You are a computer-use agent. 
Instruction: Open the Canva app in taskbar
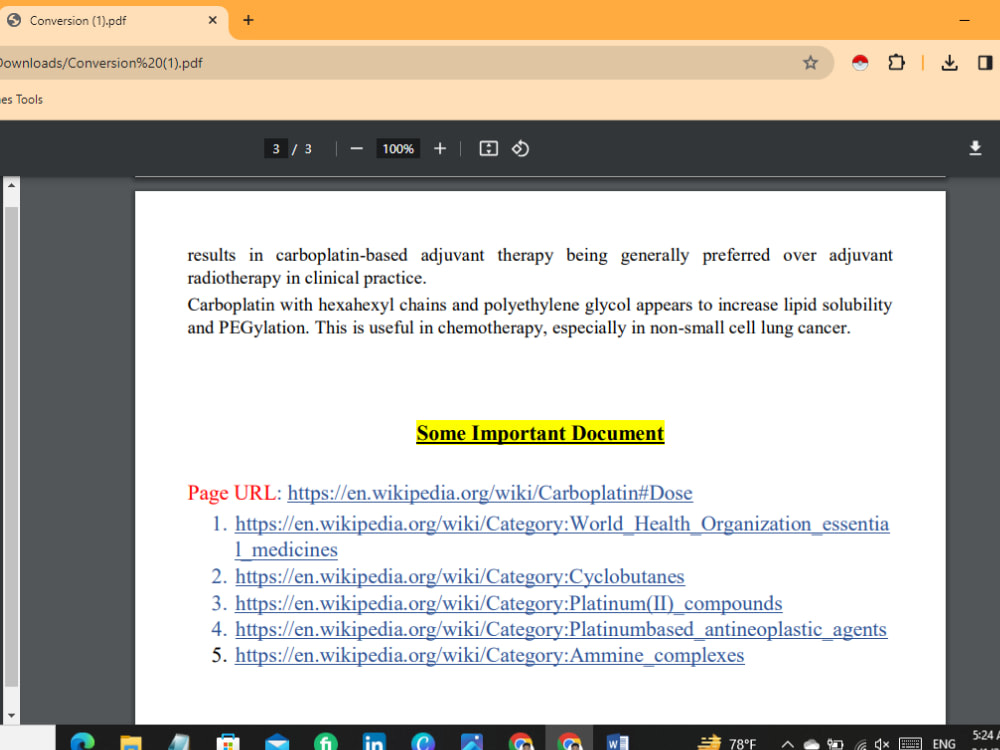pyautogui.click(x=423, y=742)
